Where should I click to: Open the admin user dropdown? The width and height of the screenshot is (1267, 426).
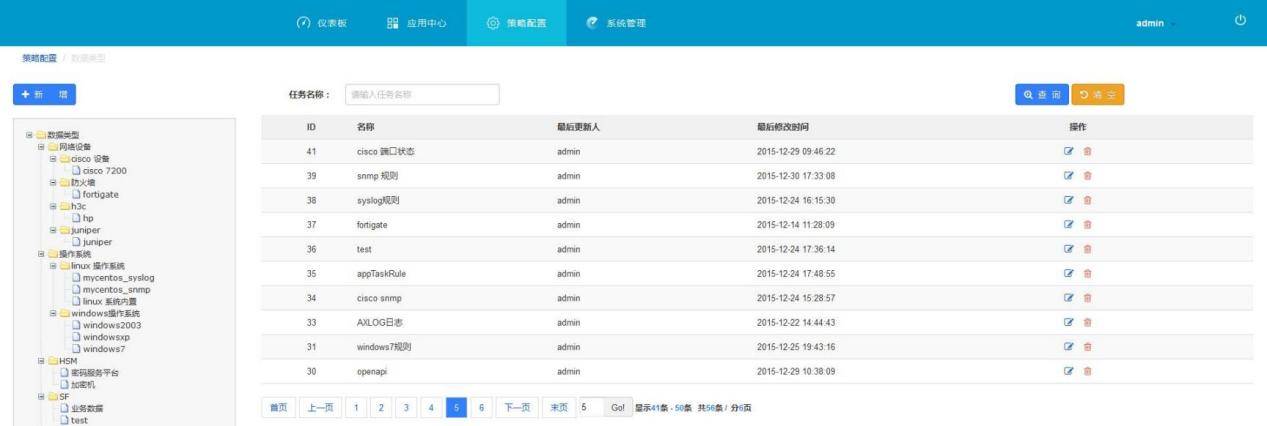1155,23
